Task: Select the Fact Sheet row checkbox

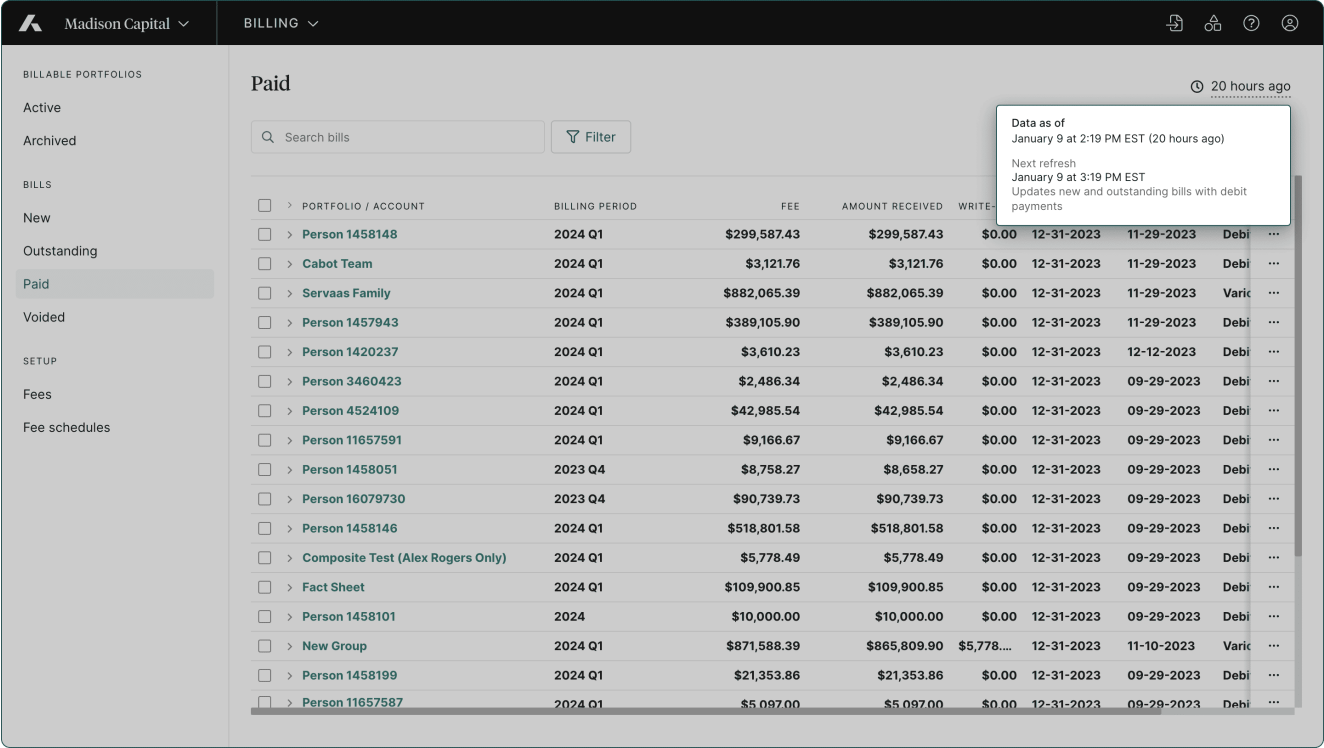Action: (265, 587)
